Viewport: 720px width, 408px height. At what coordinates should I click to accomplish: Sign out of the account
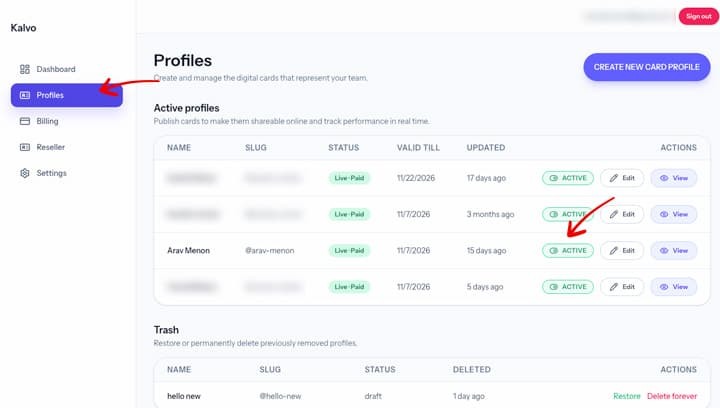(698, 16)
